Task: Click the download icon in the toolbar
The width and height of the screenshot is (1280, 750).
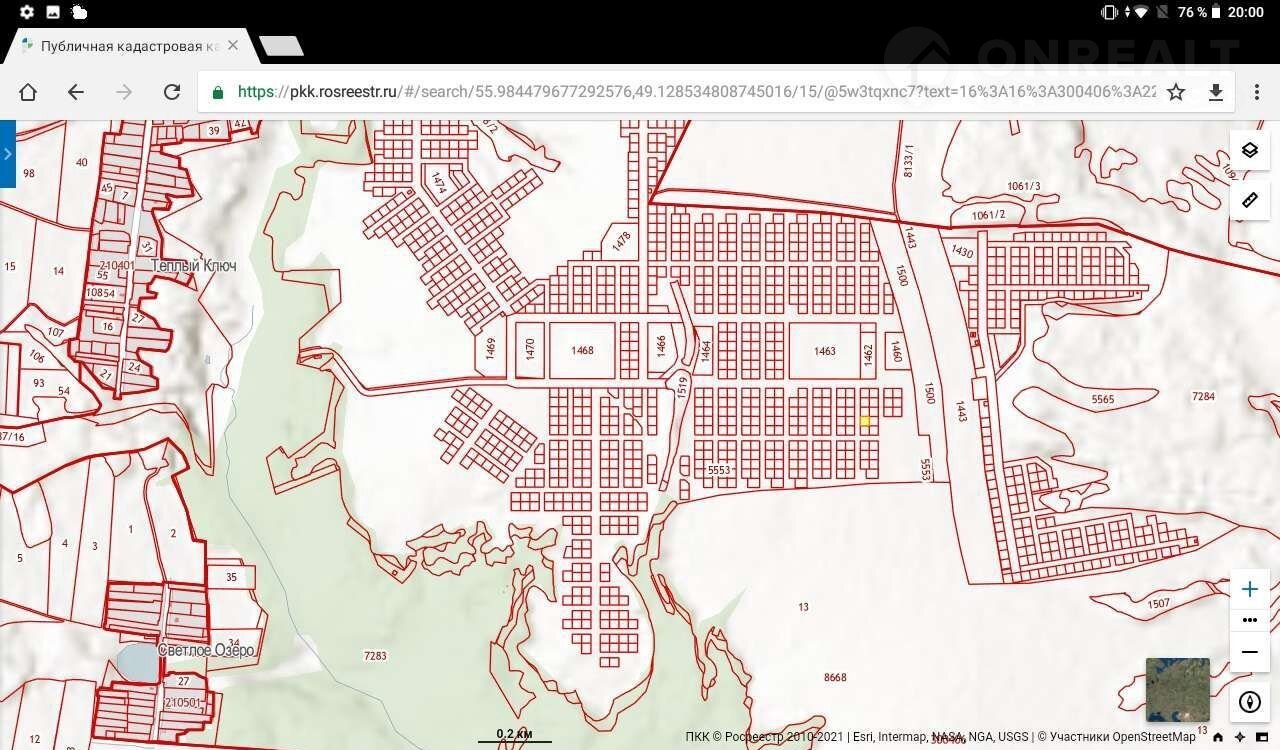Action: (1216, 92)
